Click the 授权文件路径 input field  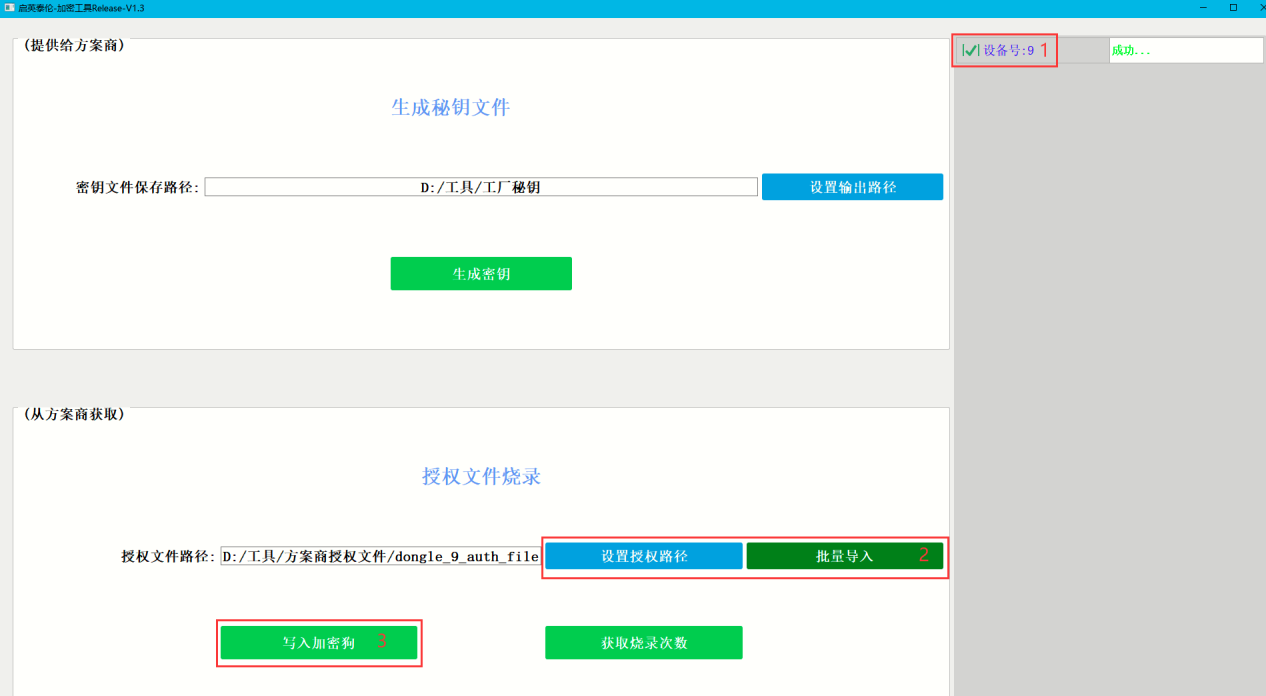380,556
